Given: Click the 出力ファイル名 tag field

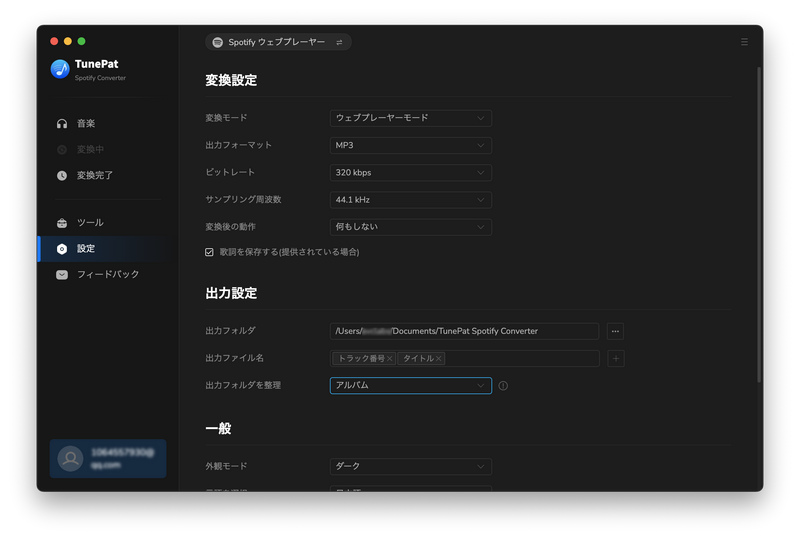Looking at the screenshot, I should coord(464,358).
